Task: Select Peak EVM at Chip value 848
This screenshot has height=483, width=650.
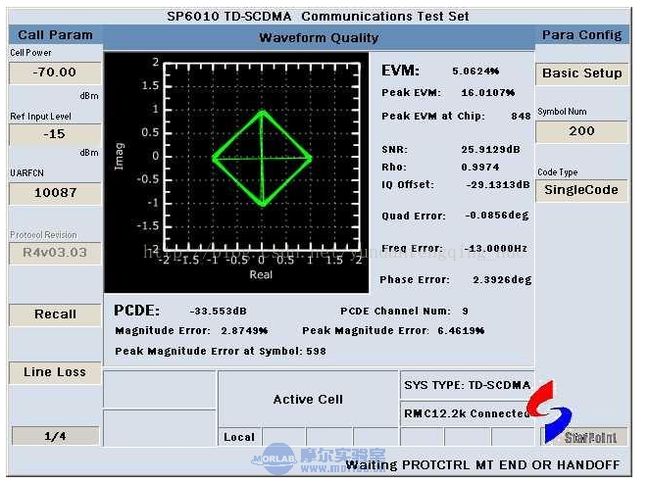Action: [x=521, y=117]
